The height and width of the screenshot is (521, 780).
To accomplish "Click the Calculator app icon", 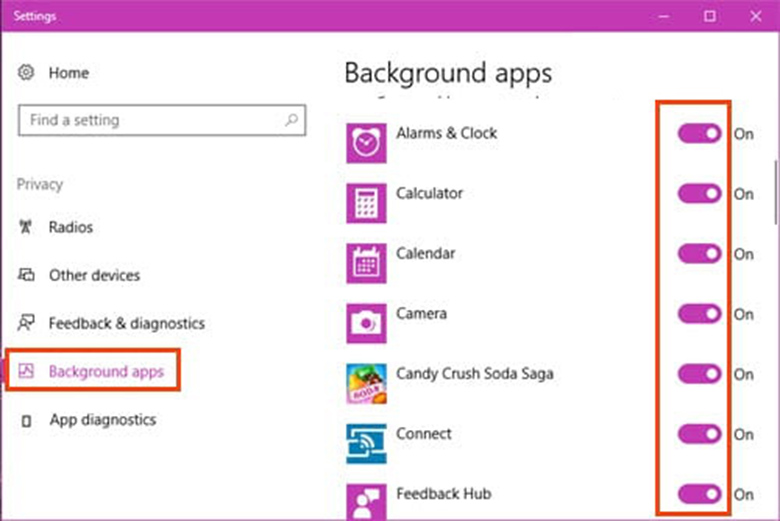I will coord(366,202).
